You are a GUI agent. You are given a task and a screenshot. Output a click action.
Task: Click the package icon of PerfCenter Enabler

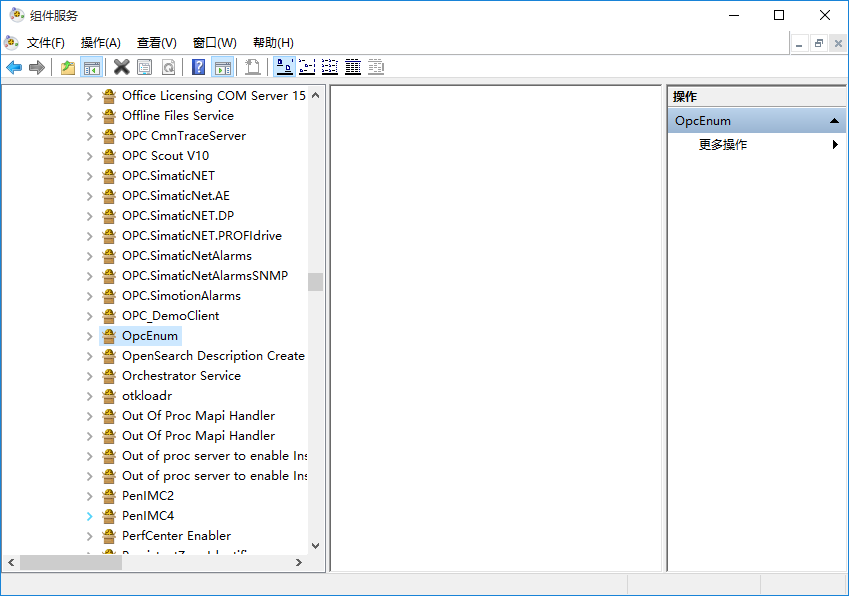109,536
